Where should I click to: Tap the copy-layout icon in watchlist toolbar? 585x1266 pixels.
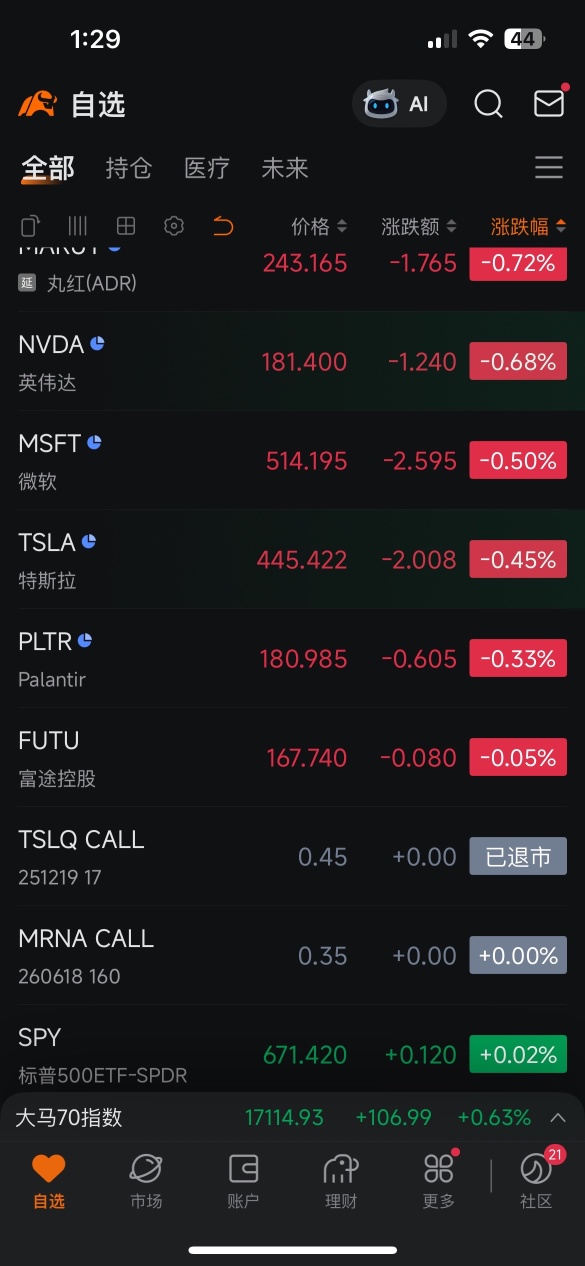(x=31, y=226)
